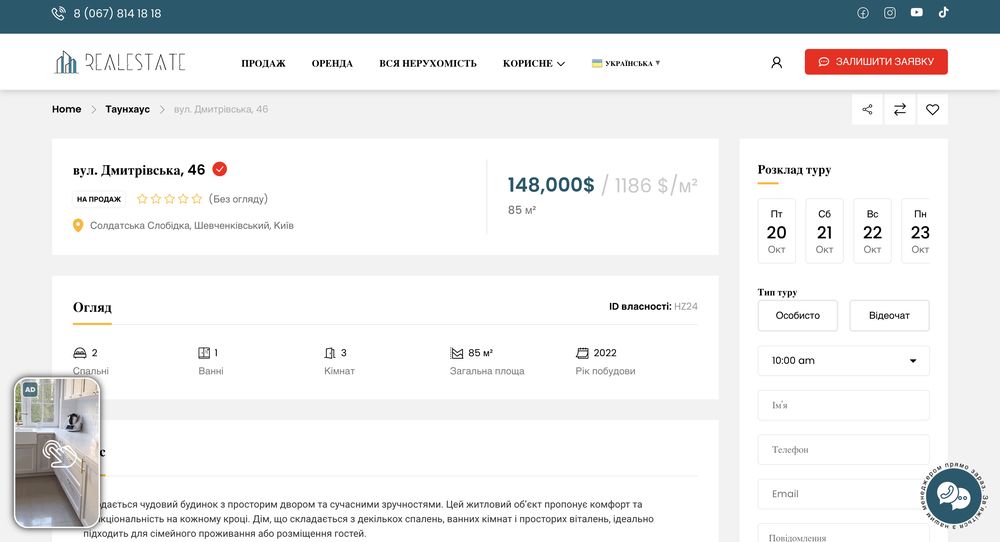Image resolution: width=1000 pixels, height=542 pixels.
Task: Open the live chat manager bubble
Action: [x=953, y=495]
